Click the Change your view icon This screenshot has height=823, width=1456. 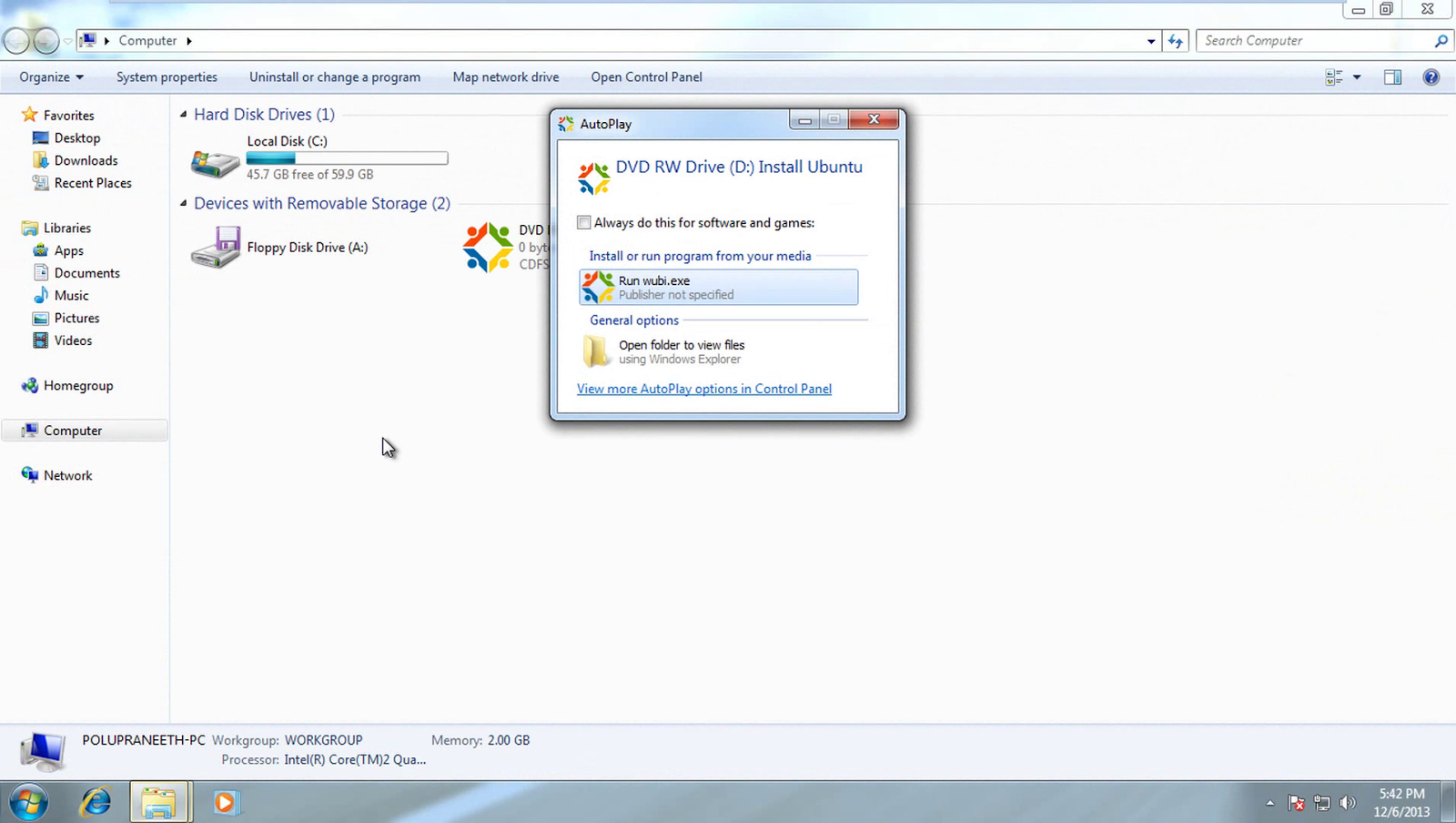point(1334,77)
